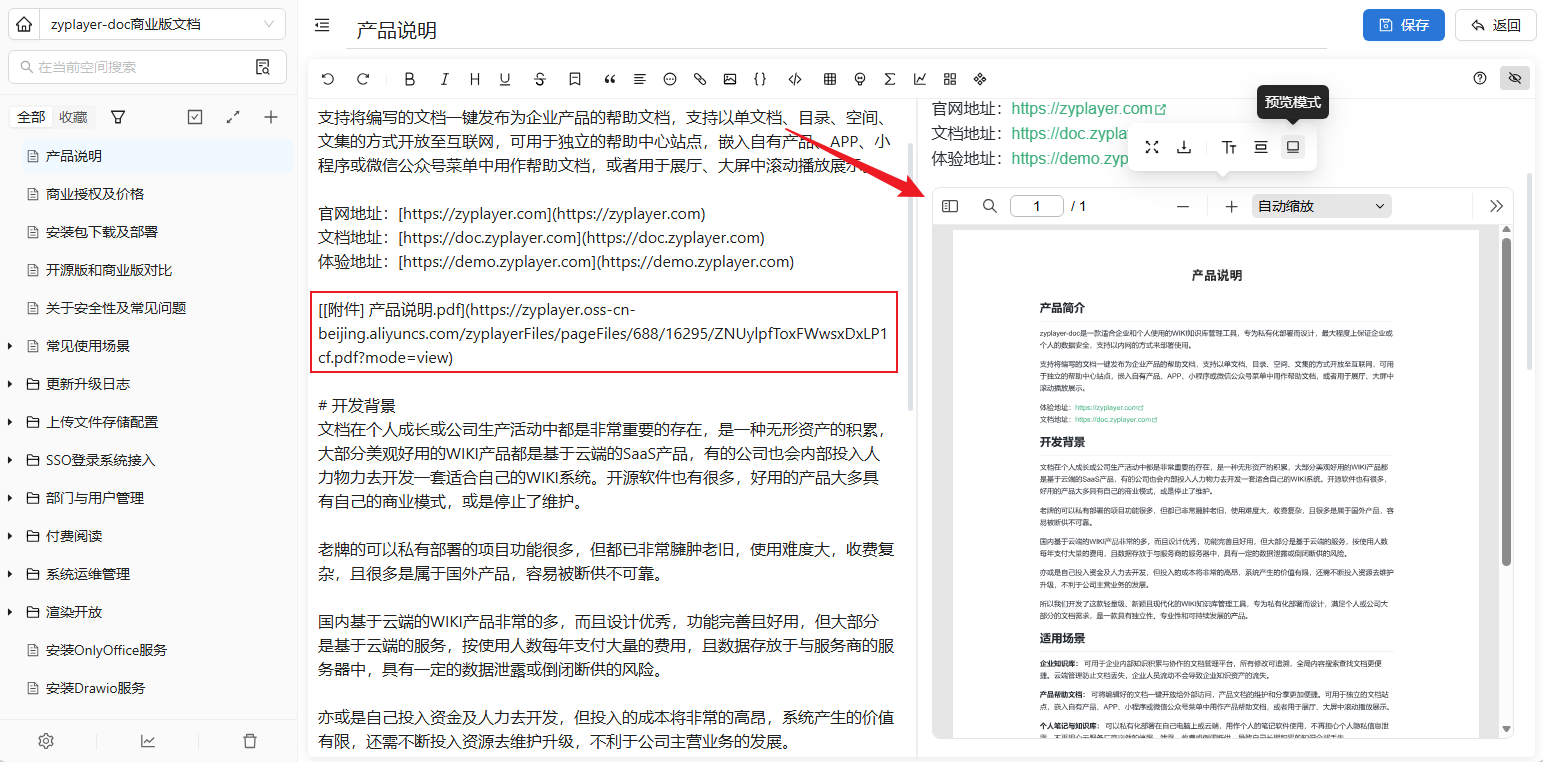
Task: Click the diamond cluster icon in toolbar
Action: 980,79
